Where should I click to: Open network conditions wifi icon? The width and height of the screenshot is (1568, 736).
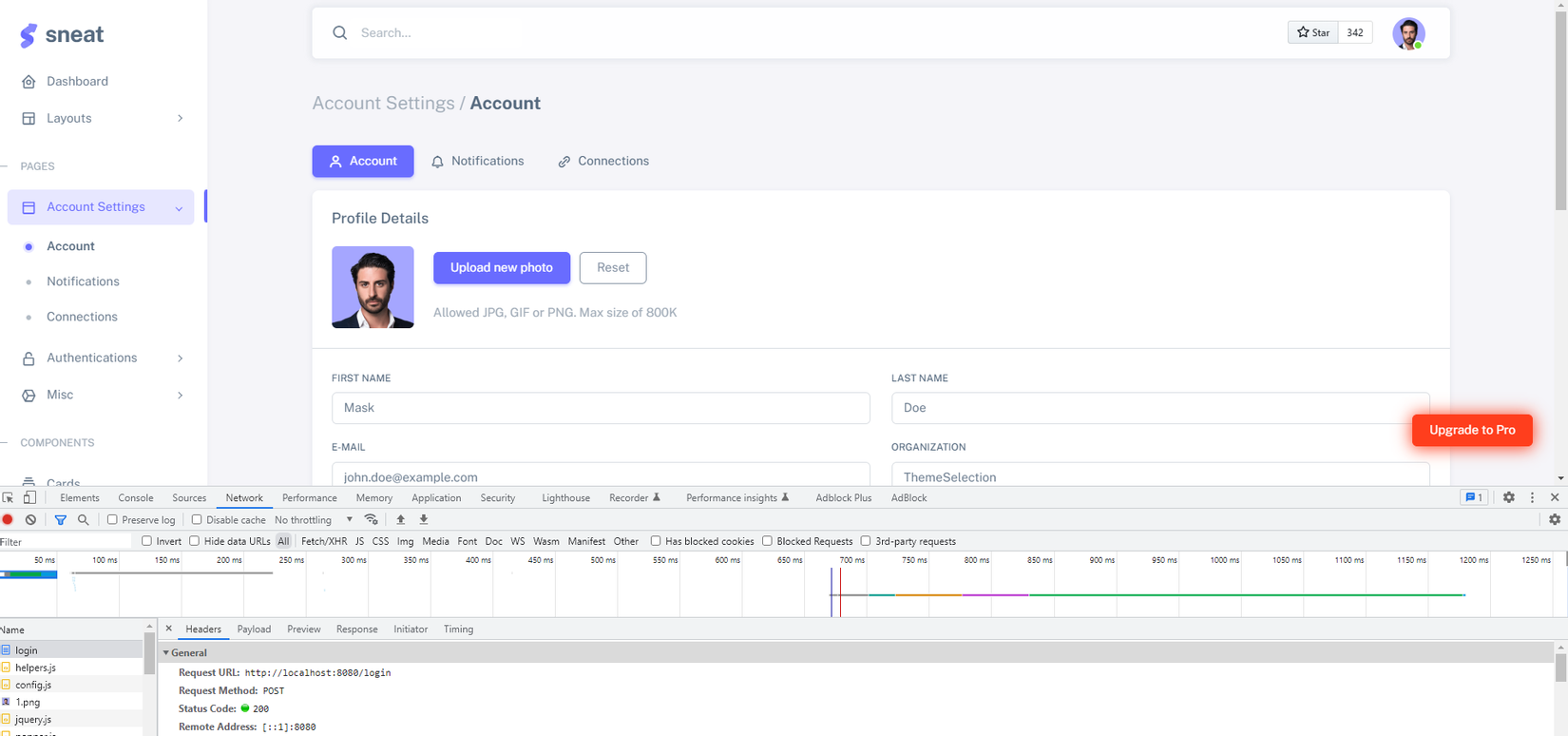click(372, 520)
